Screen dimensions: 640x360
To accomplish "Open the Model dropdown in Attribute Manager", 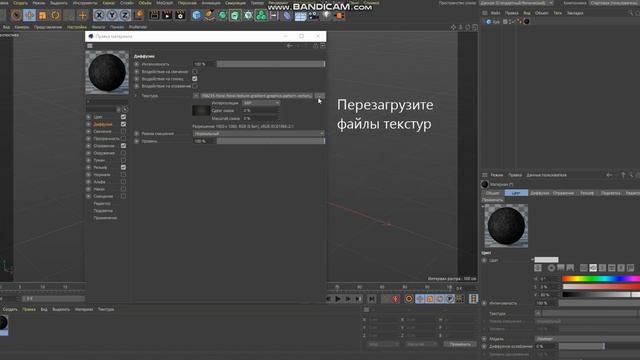I will coord(587,339).
